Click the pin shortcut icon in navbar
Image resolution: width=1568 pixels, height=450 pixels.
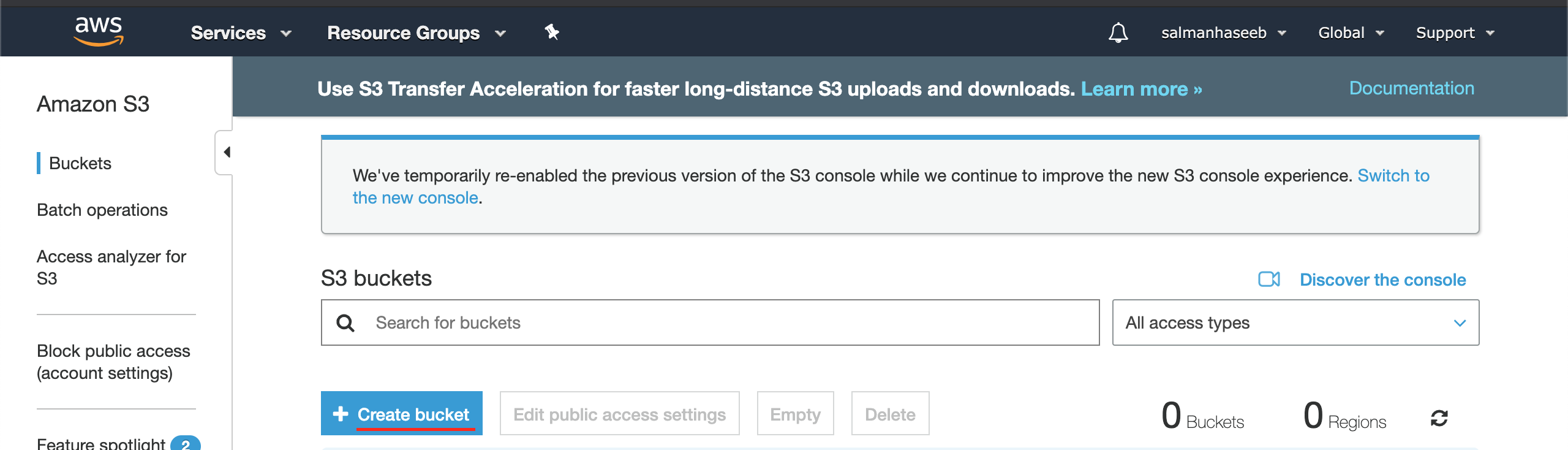point(552,32)
